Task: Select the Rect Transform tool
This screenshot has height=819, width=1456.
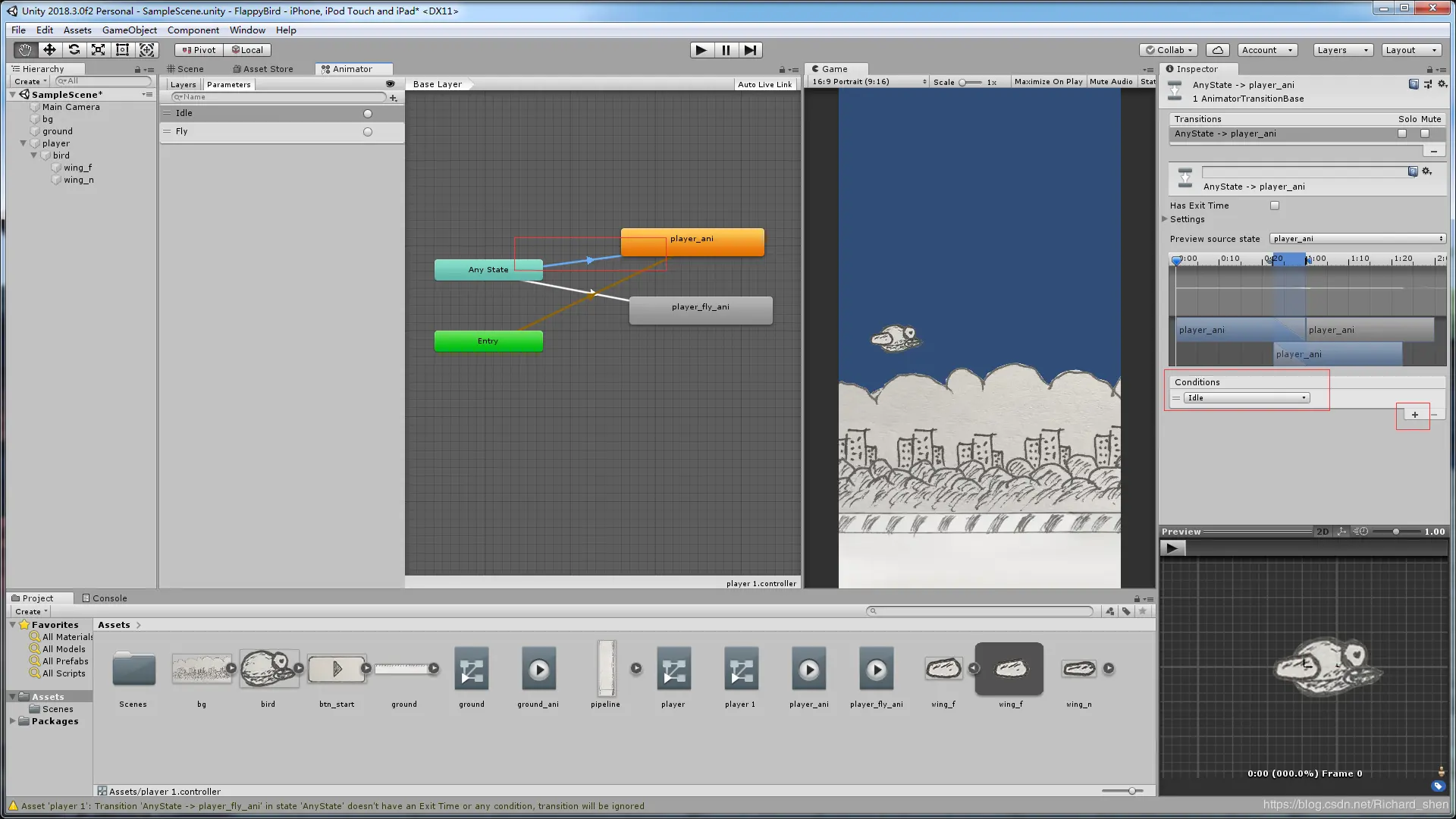Action: pyautogui.click(x=122, y=50)
